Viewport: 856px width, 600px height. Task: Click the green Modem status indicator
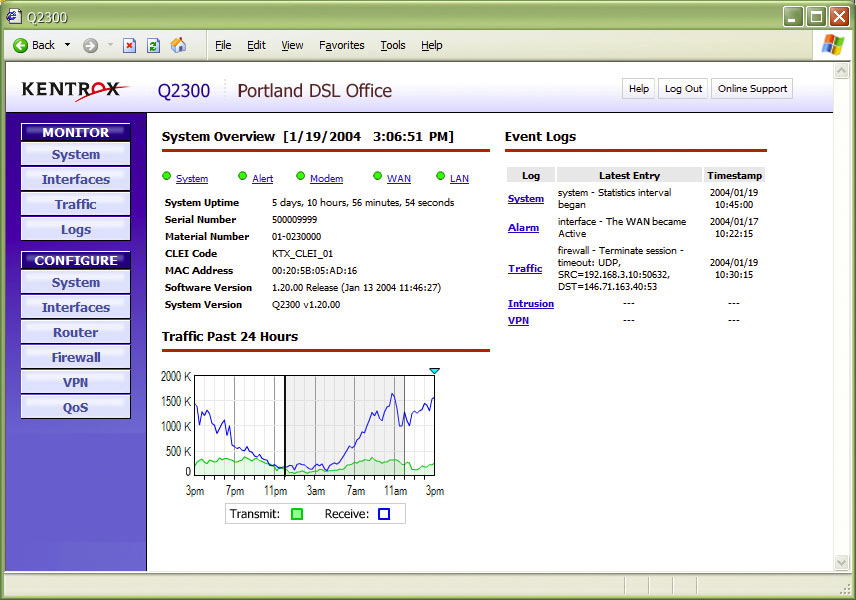point(300,176)
